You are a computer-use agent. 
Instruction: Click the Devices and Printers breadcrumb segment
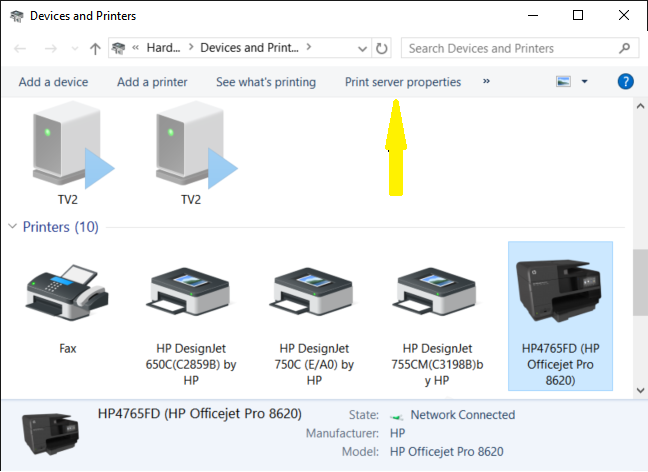point(249,48)
